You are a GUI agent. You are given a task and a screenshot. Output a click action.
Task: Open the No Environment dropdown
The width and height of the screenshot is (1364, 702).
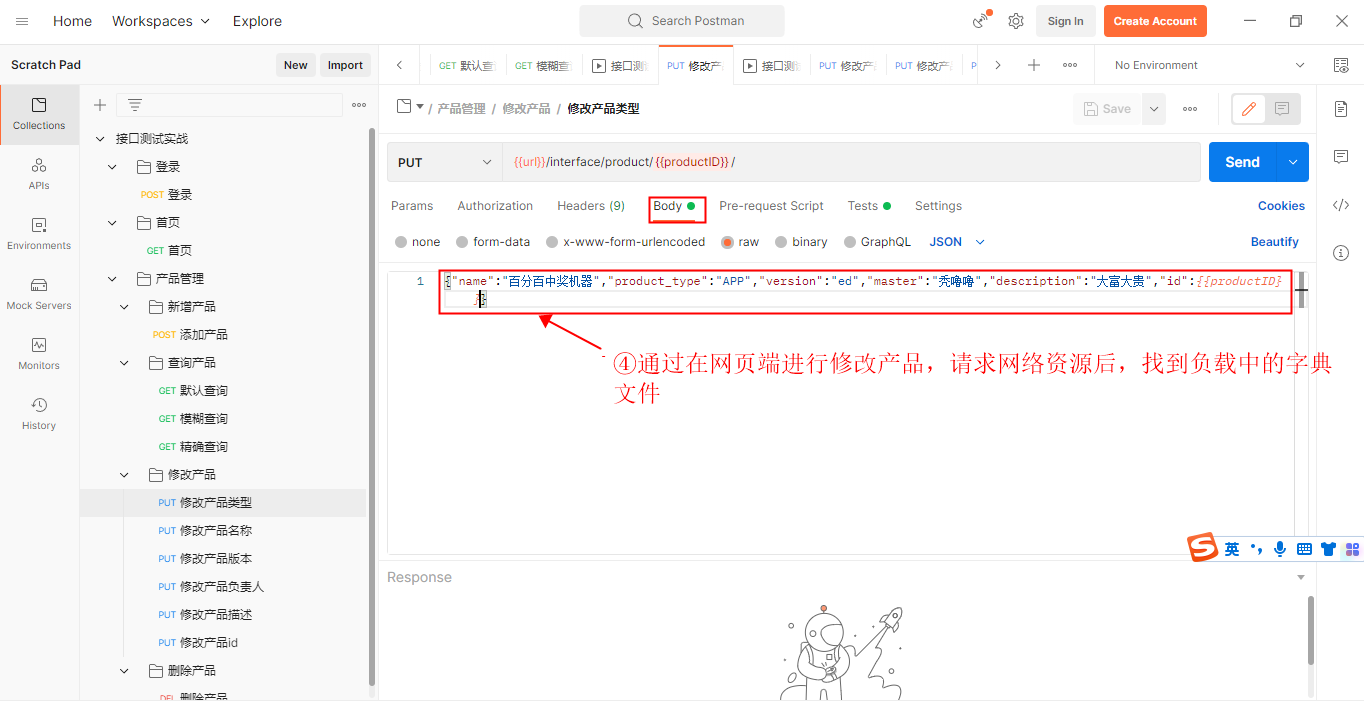click(x=1209, y=65)
